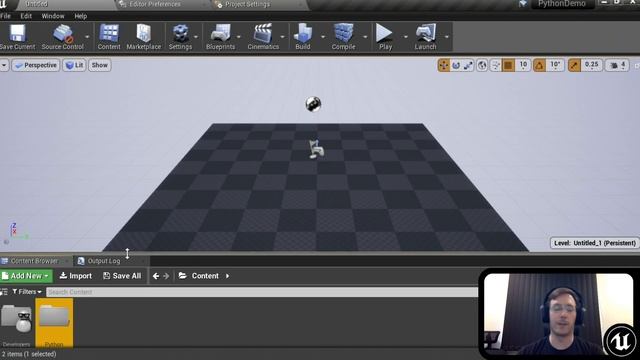Open the Filters dropdown
640x360 pixels.
(27, 292)
